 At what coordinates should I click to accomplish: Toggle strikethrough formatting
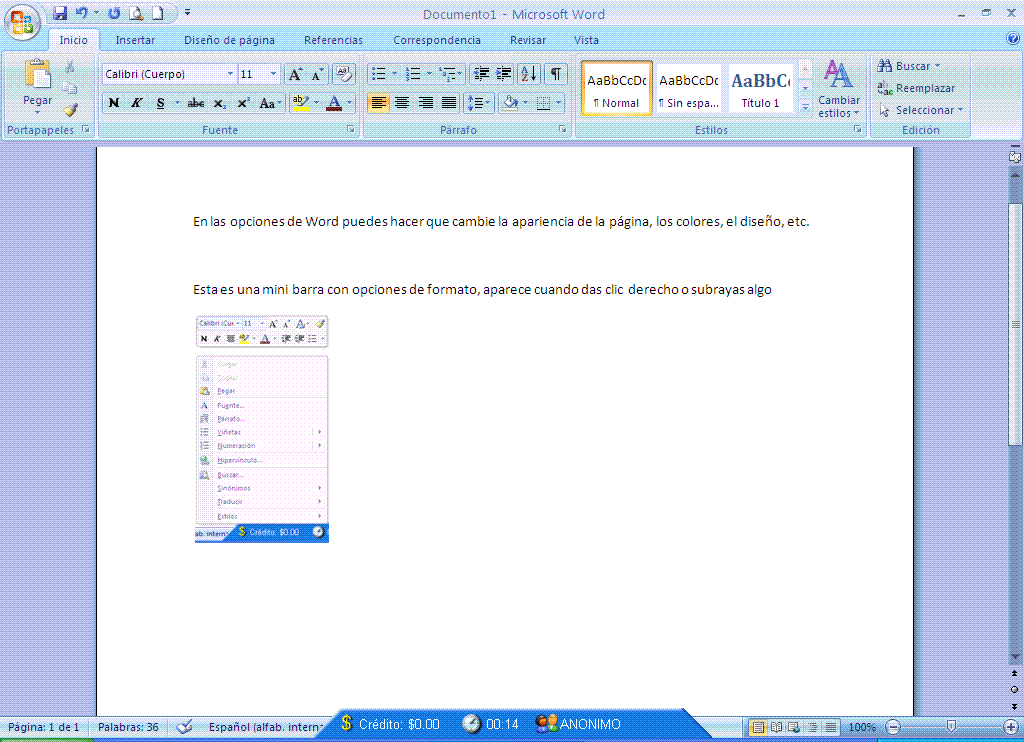tap(195, 103)
